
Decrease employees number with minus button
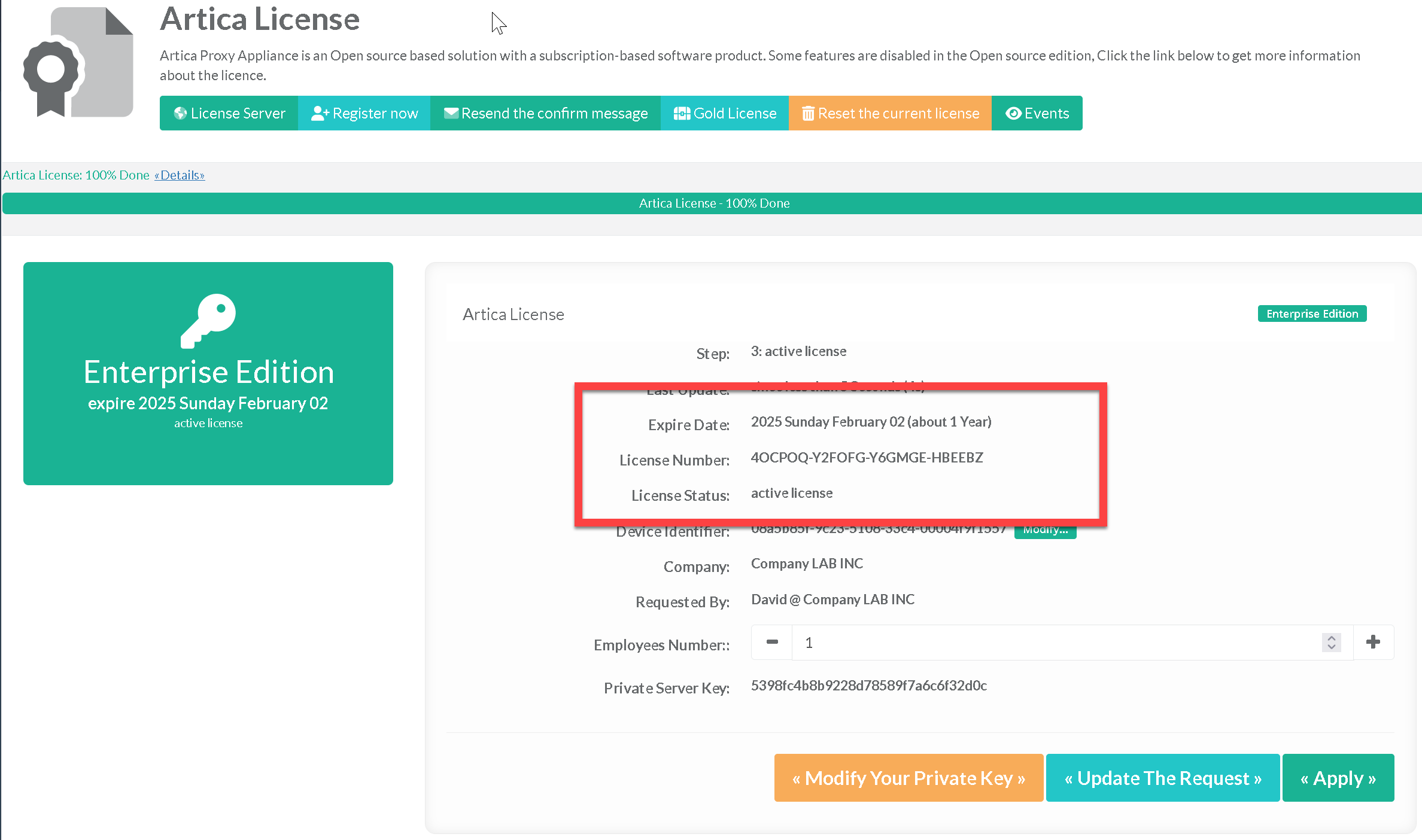tap(772, 642)
